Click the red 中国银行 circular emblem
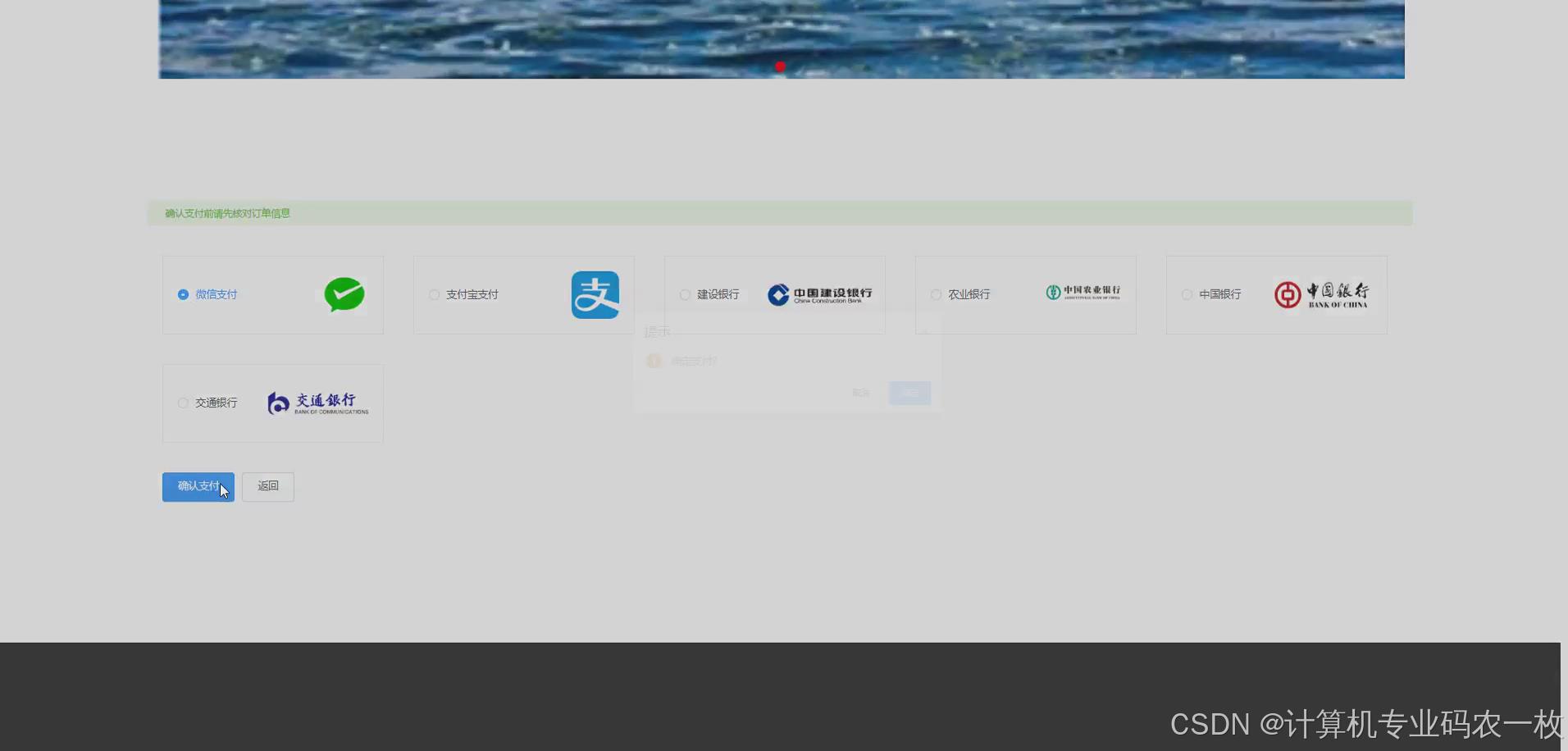Screen dimensions: 1568x751 (x=1288, y=294)
